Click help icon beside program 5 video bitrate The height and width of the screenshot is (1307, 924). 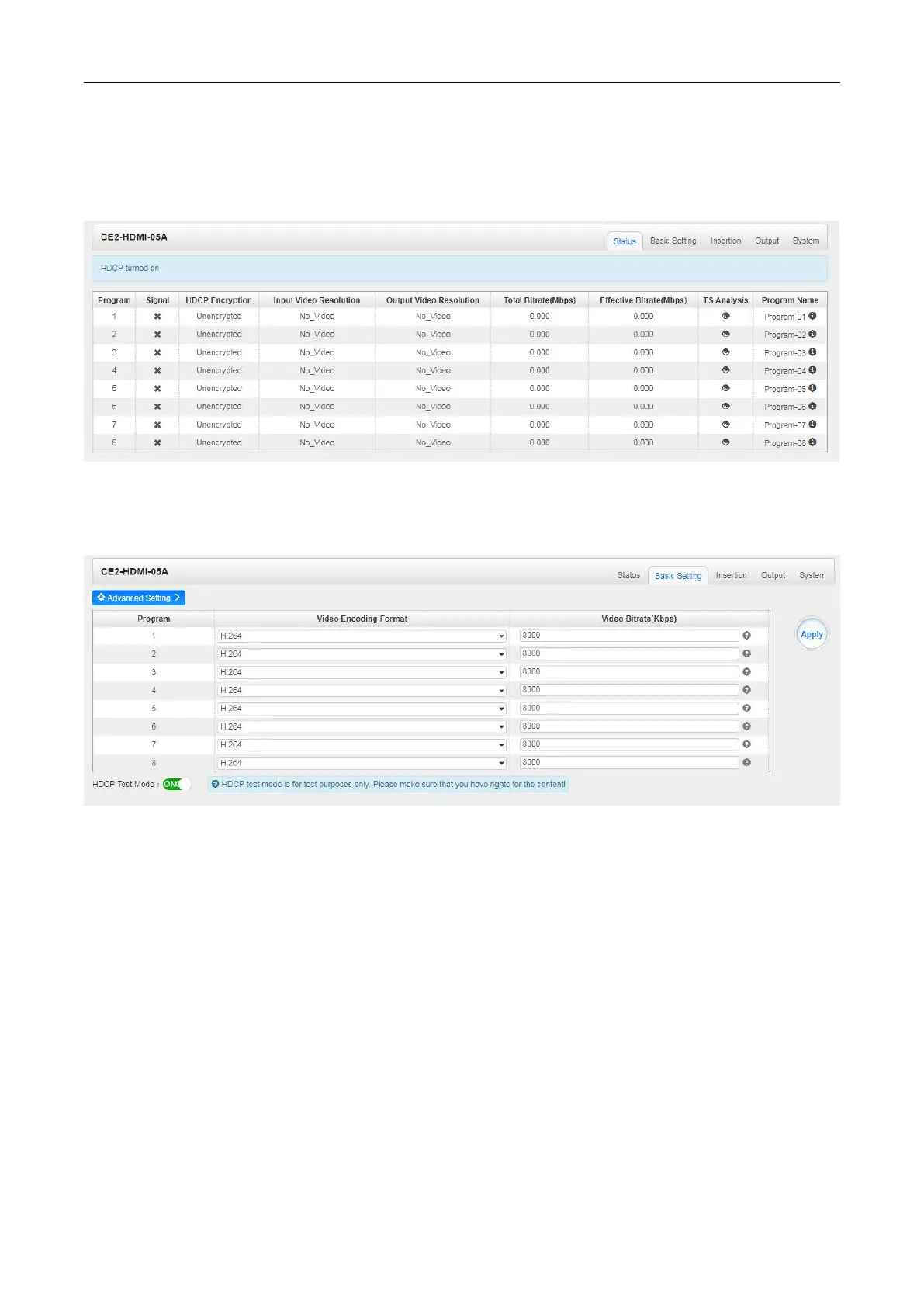point(746,708)
